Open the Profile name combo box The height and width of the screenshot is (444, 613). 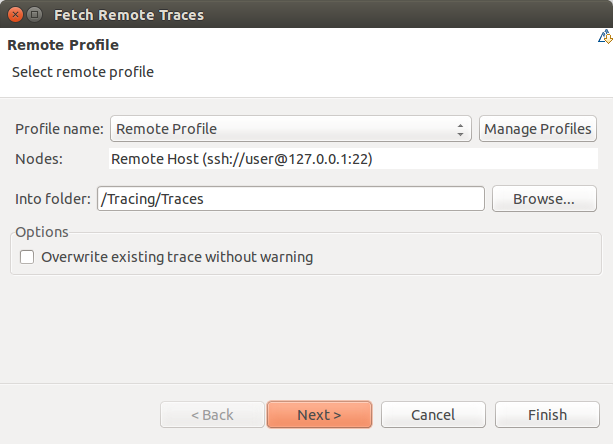290,129
